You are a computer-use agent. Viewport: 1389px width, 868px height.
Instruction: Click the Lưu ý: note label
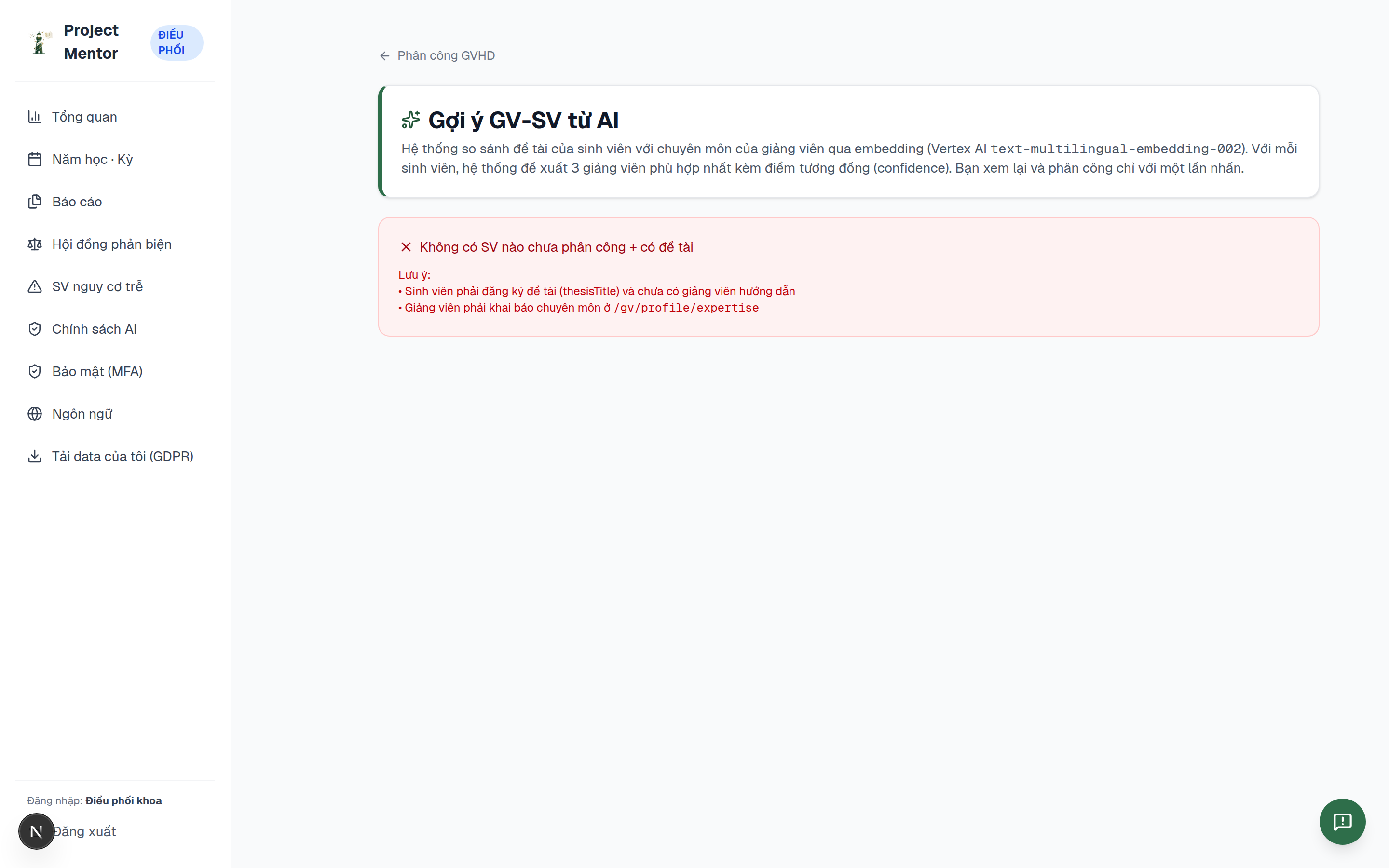pyautogui.click(x=414, y=275)
